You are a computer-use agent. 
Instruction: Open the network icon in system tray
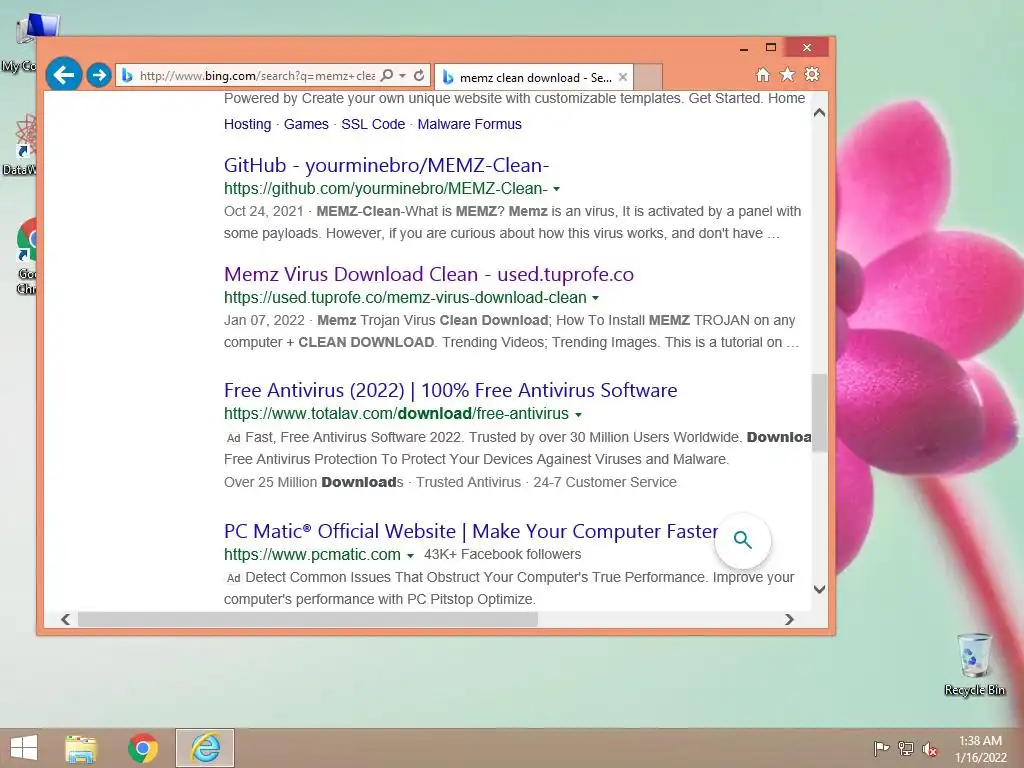coord(906,749)
